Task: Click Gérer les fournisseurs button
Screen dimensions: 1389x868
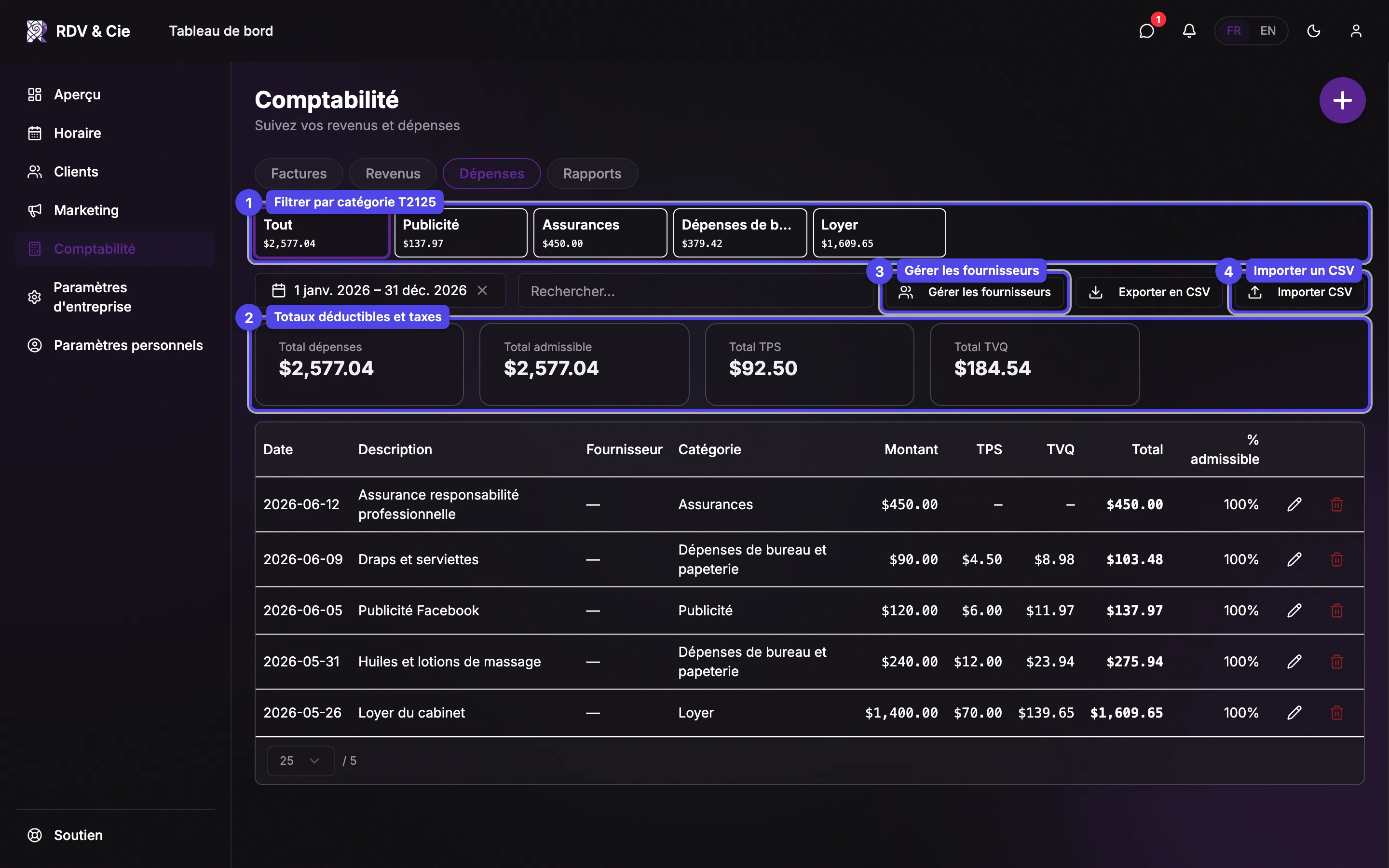Action: pyautogui.click(x=975, y=292)
